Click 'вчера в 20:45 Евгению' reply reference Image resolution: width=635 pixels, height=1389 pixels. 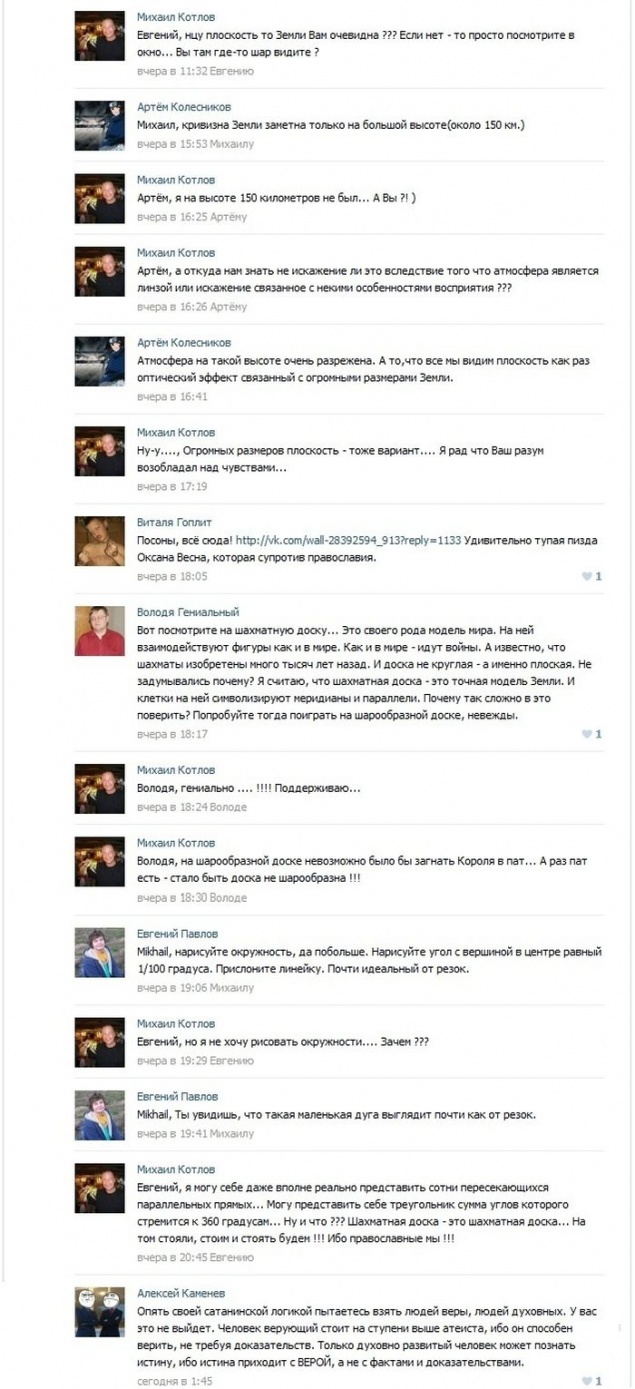click(195, 1257)
